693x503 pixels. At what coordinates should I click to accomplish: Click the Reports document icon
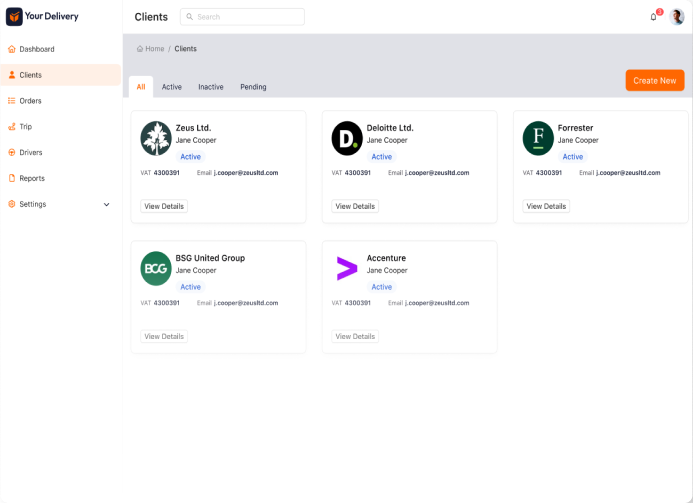coord(12,178)
